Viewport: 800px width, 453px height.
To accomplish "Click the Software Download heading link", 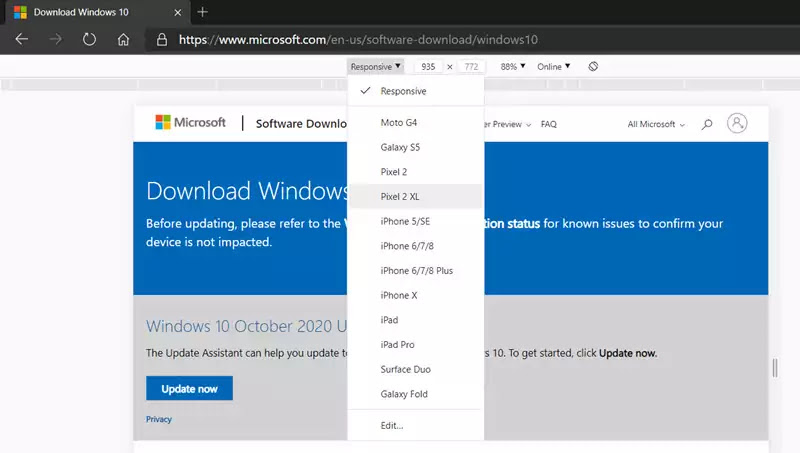I will 301,123.
